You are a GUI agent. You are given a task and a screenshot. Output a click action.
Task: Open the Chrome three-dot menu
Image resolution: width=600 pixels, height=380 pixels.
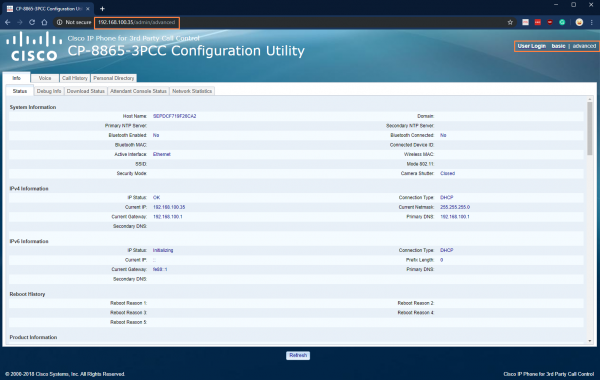[592, 22]
